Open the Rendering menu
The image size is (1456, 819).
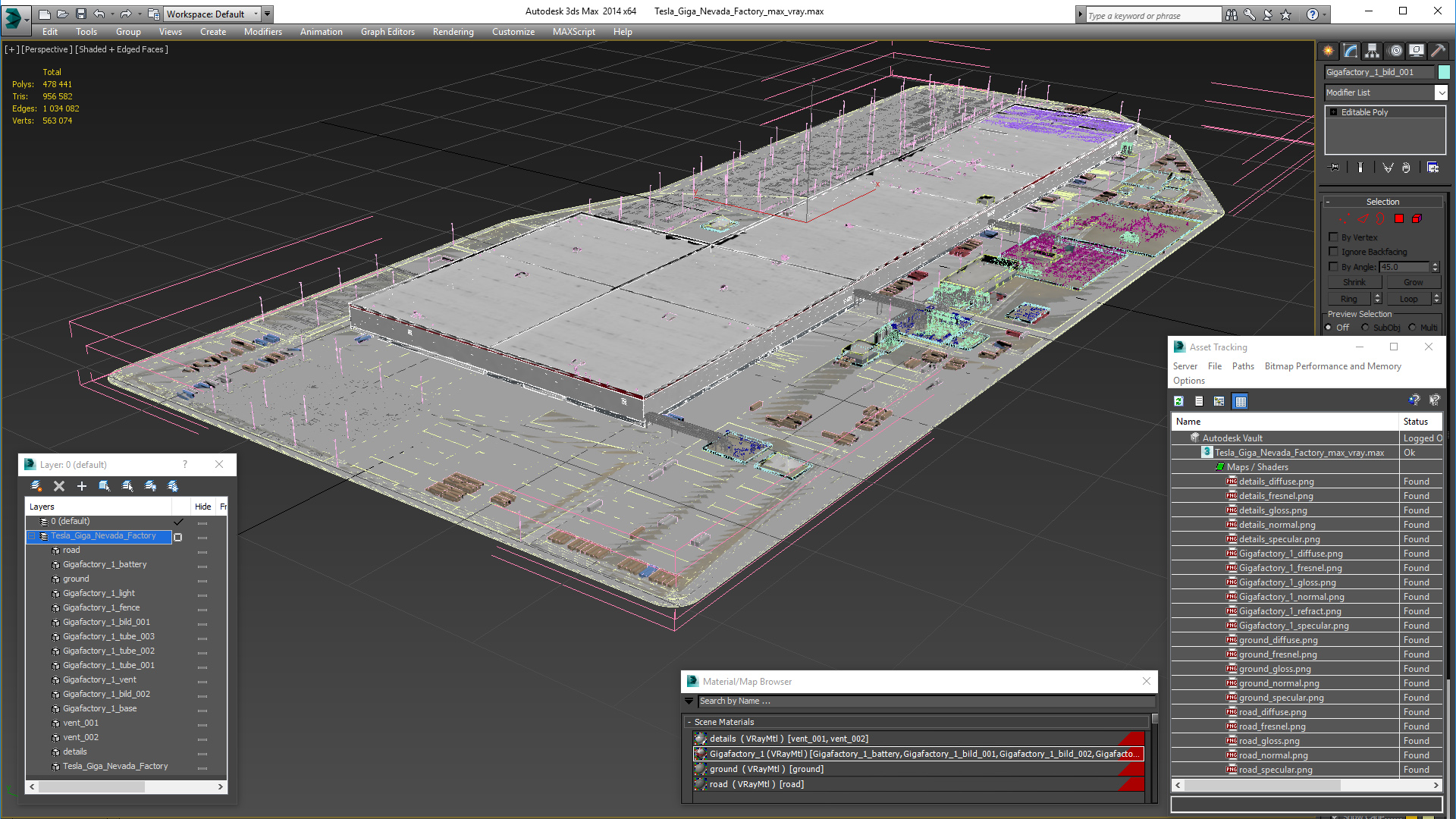pos(453,32)
